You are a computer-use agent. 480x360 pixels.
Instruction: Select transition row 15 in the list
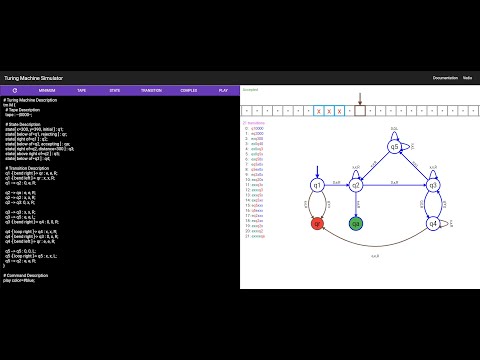pyautogui.click(x=254, y=205)
